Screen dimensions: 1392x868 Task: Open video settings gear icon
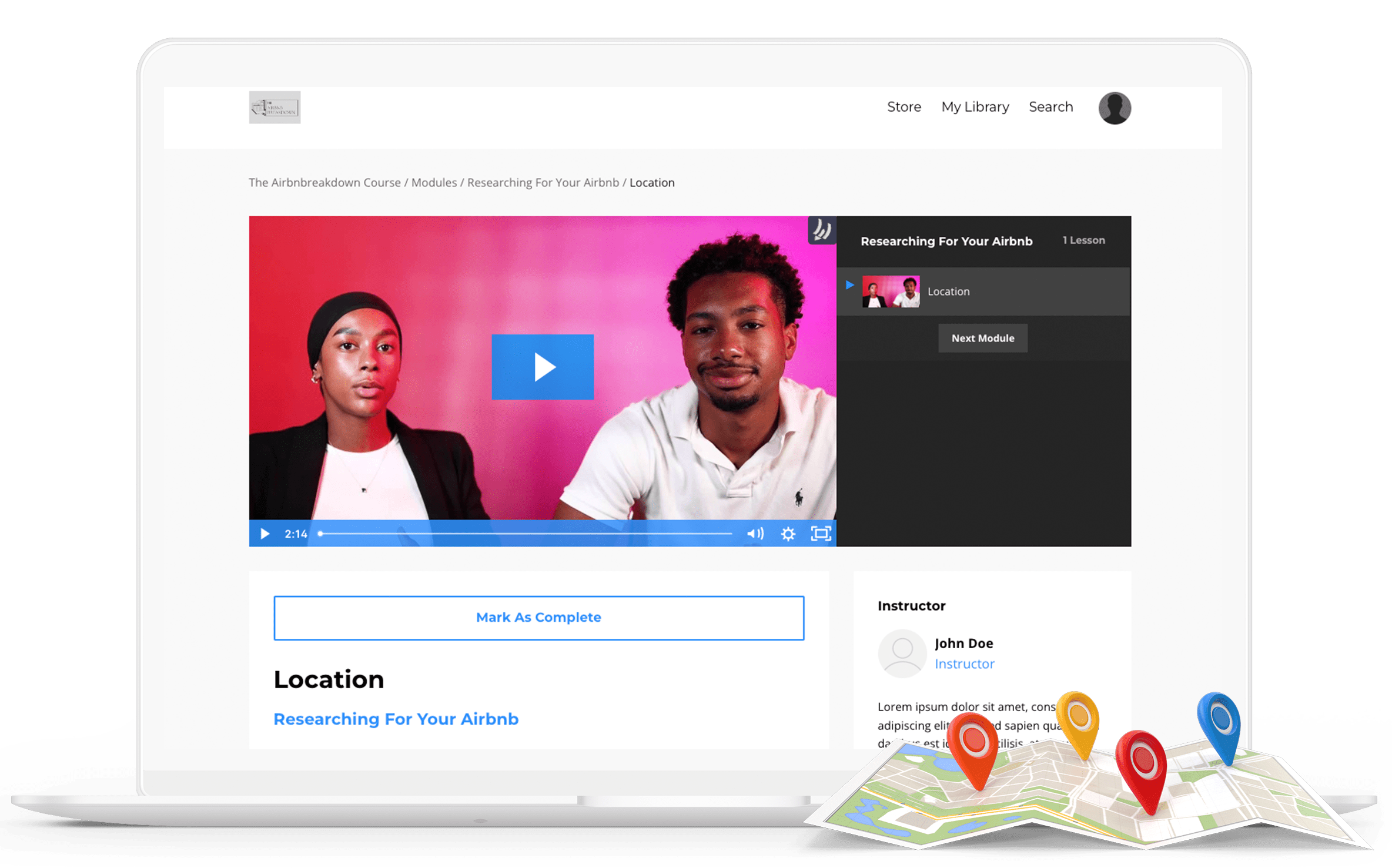[x=788, y=534]
